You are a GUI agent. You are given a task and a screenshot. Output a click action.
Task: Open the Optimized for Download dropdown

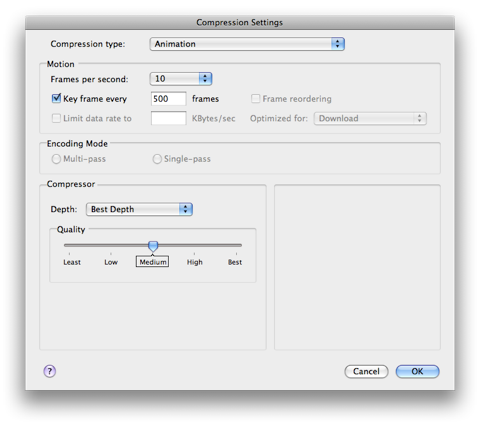tap(370, 118)
